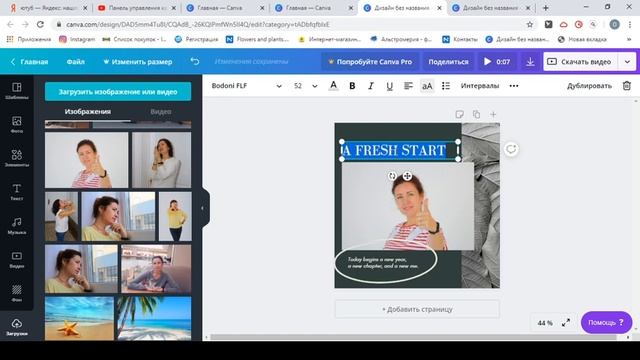Switch to the Видео tab
Image resolution: width=640 pixels, height=360 pixels.
click(161, 111)
